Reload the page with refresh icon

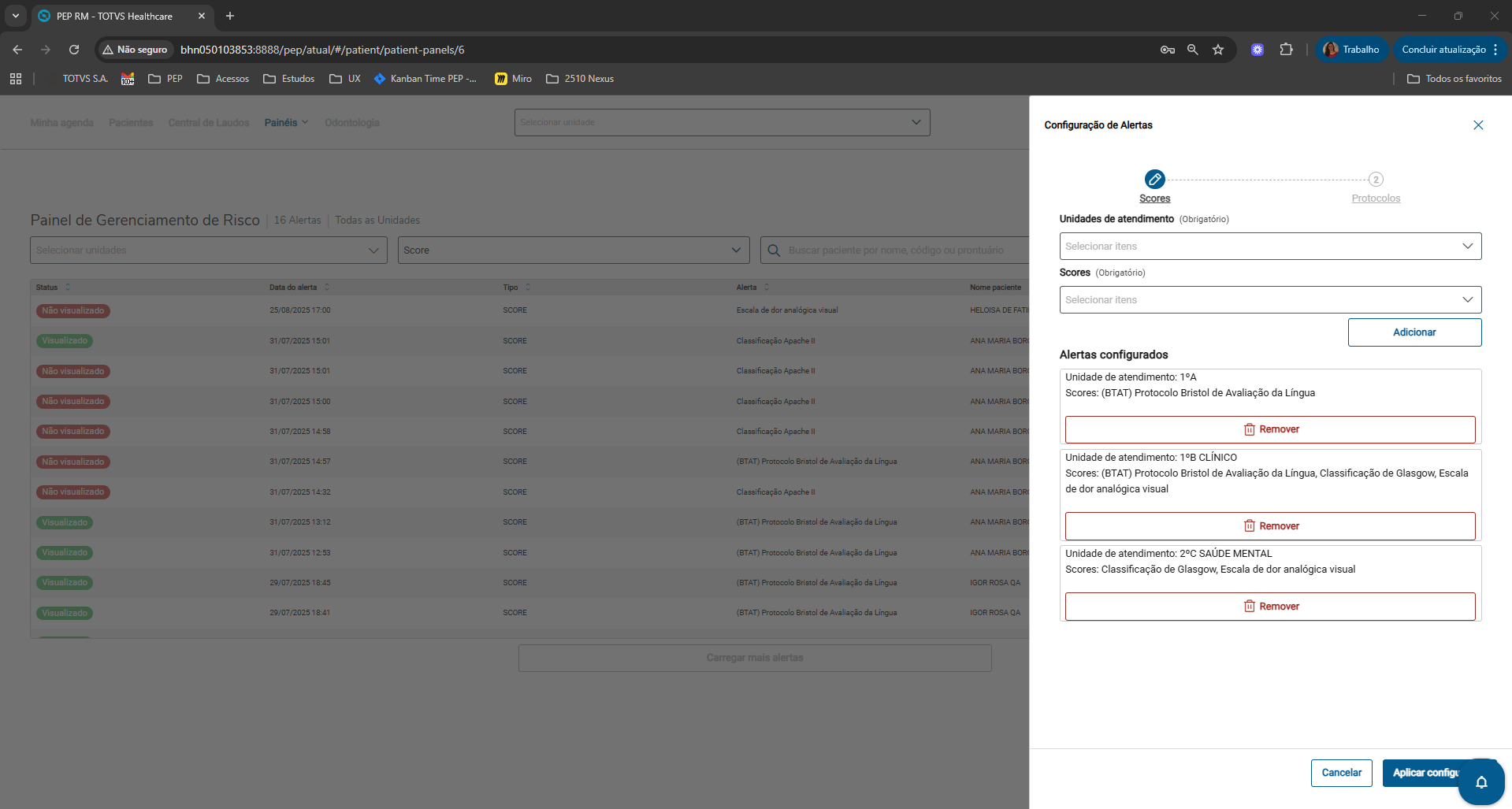74,50
